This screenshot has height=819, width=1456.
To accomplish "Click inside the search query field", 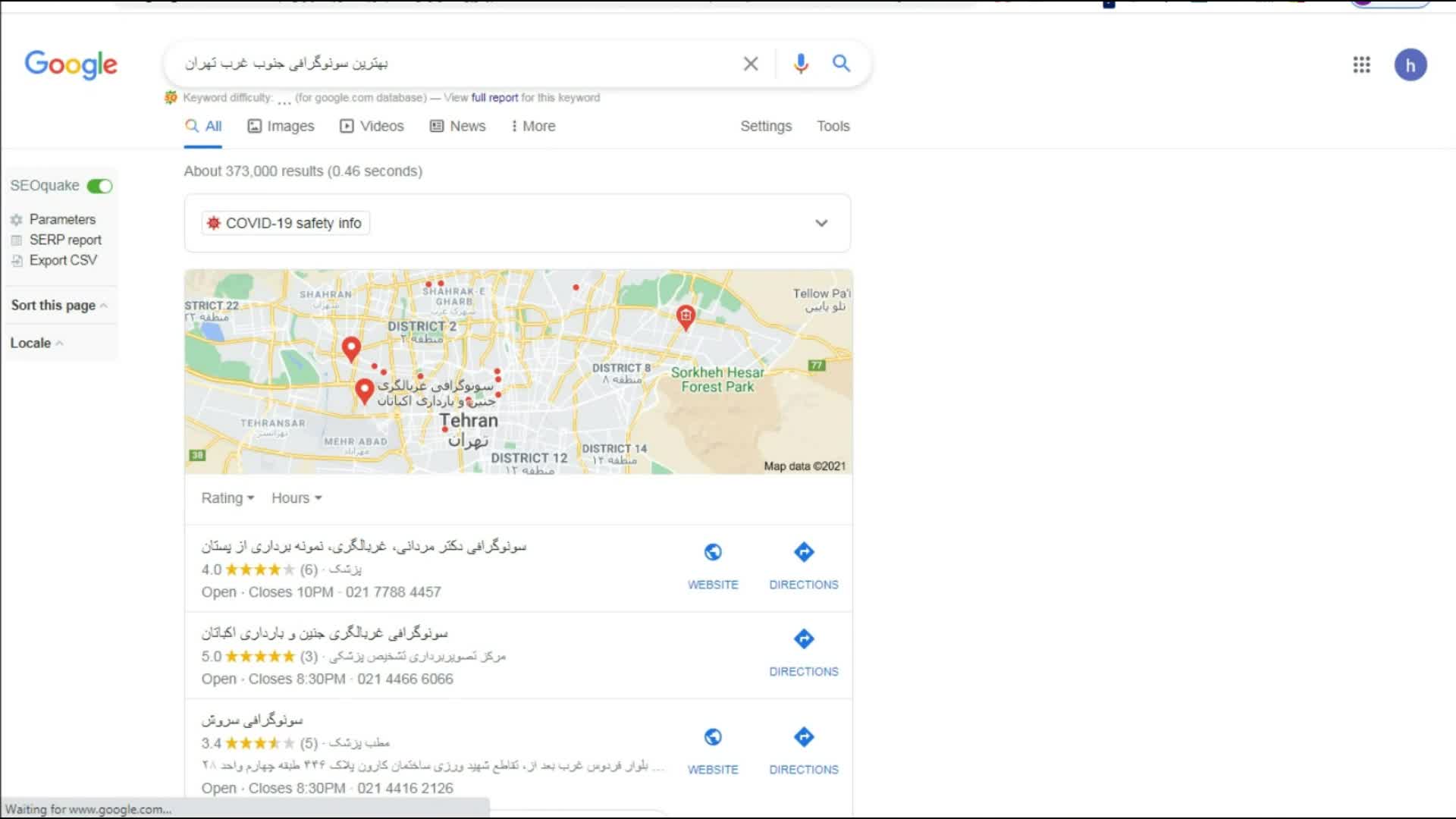I will click(455, 64).
